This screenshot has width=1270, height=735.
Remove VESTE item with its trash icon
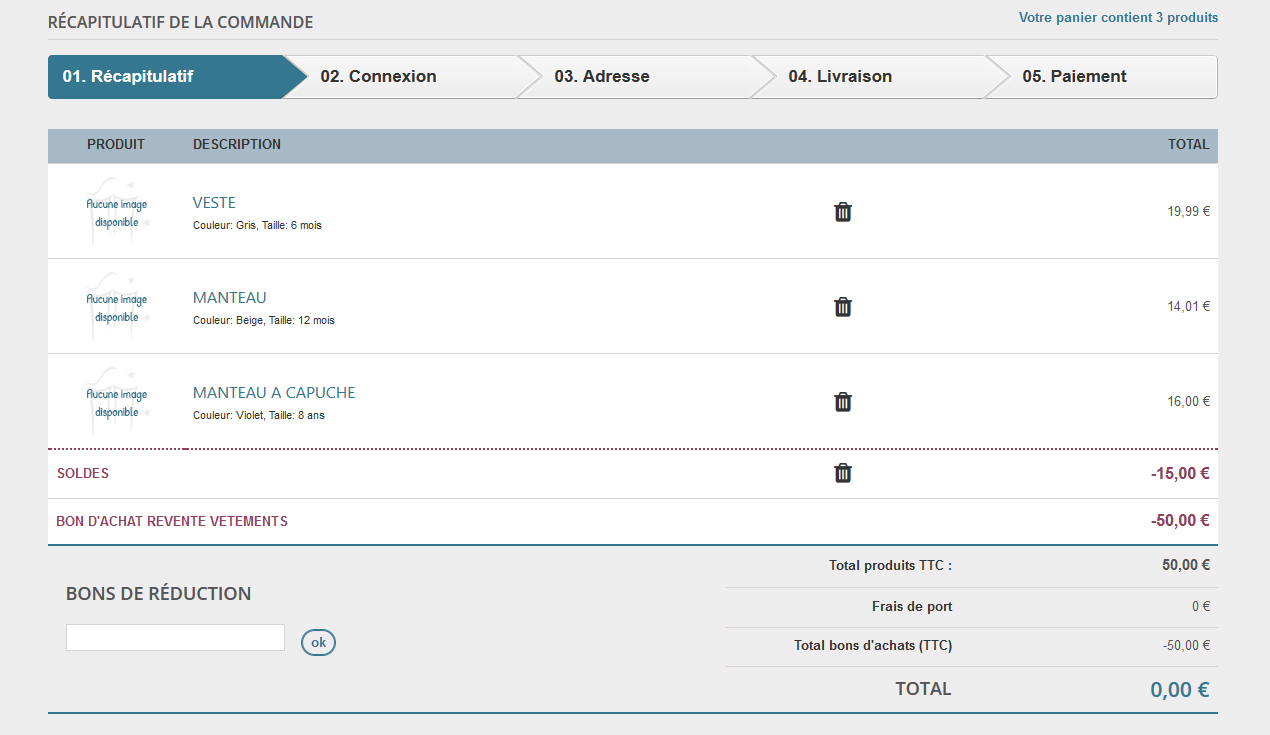click(843, 212)
